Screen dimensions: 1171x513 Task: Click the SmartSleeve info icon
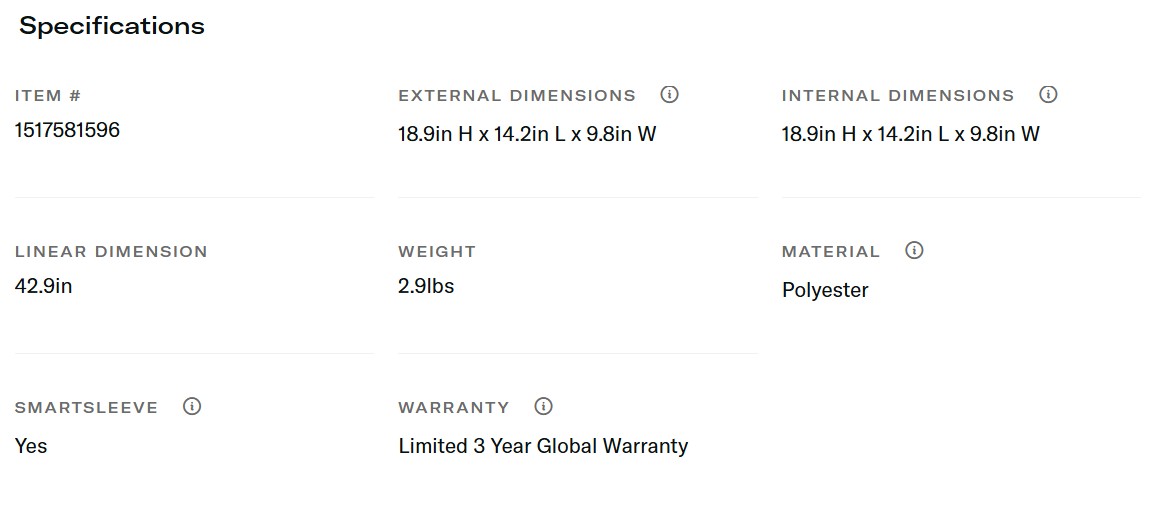(192, 407)
